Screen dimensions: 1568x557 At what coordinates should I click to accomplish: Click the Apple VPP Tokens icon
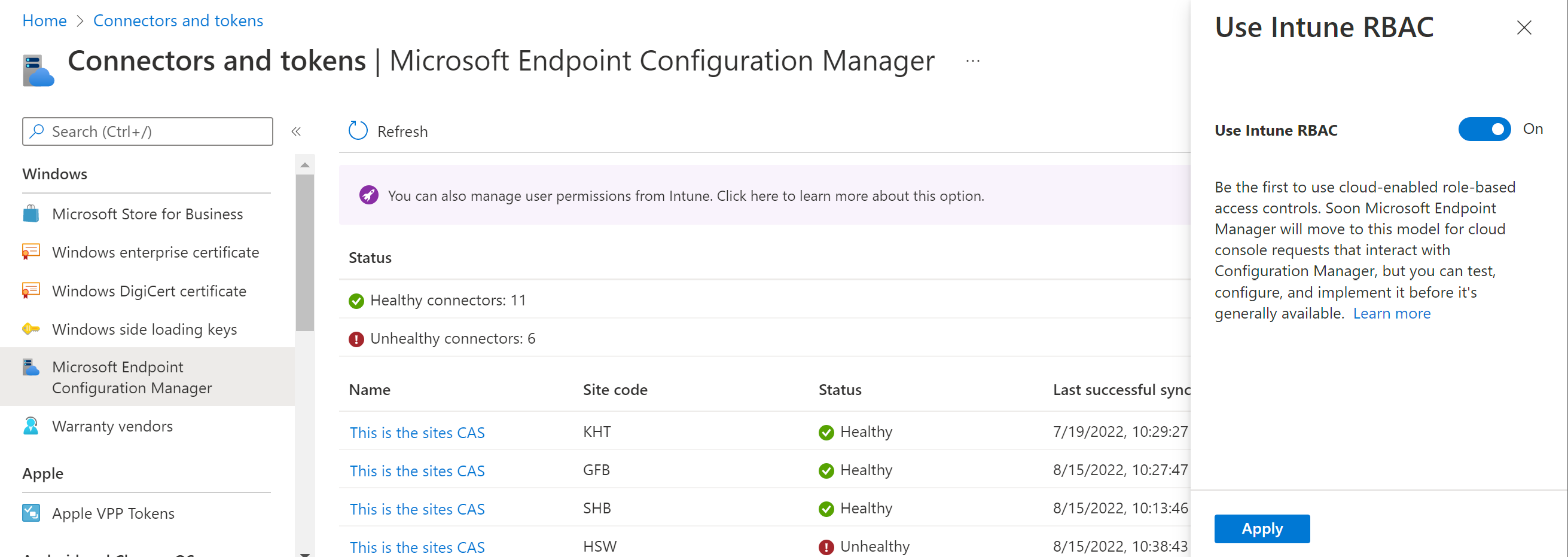pyautogui.click(x=31, y=513)
